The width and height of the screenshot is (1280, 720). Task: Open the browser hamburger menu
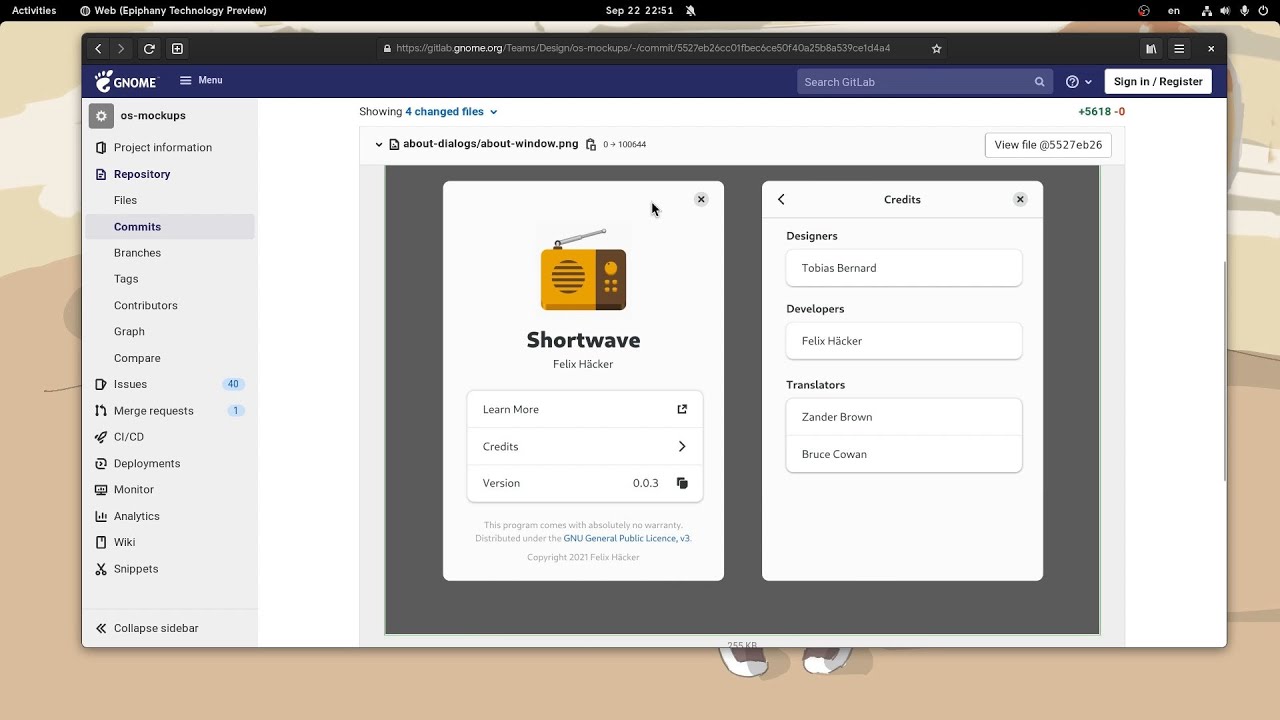point(1179,48)
